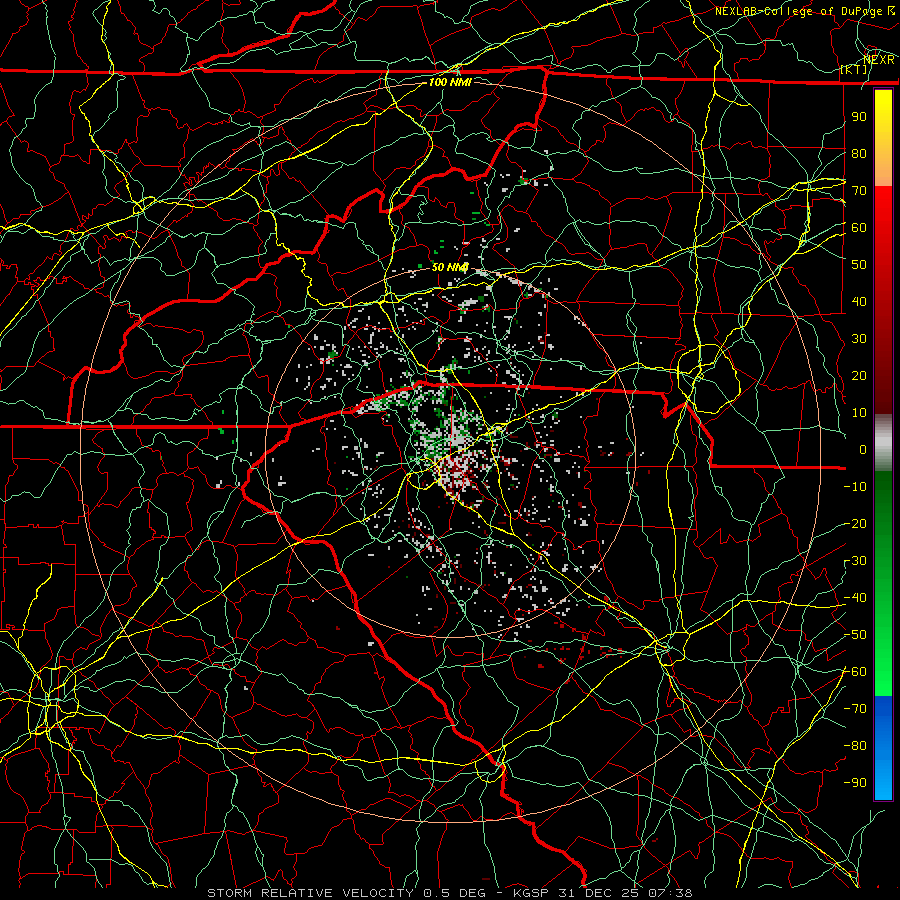The width and height of the screenshot is (900, 900).
Task: Click the -10 value on the velocity scale
Action: pyautogui.click(x=855, y=487)
